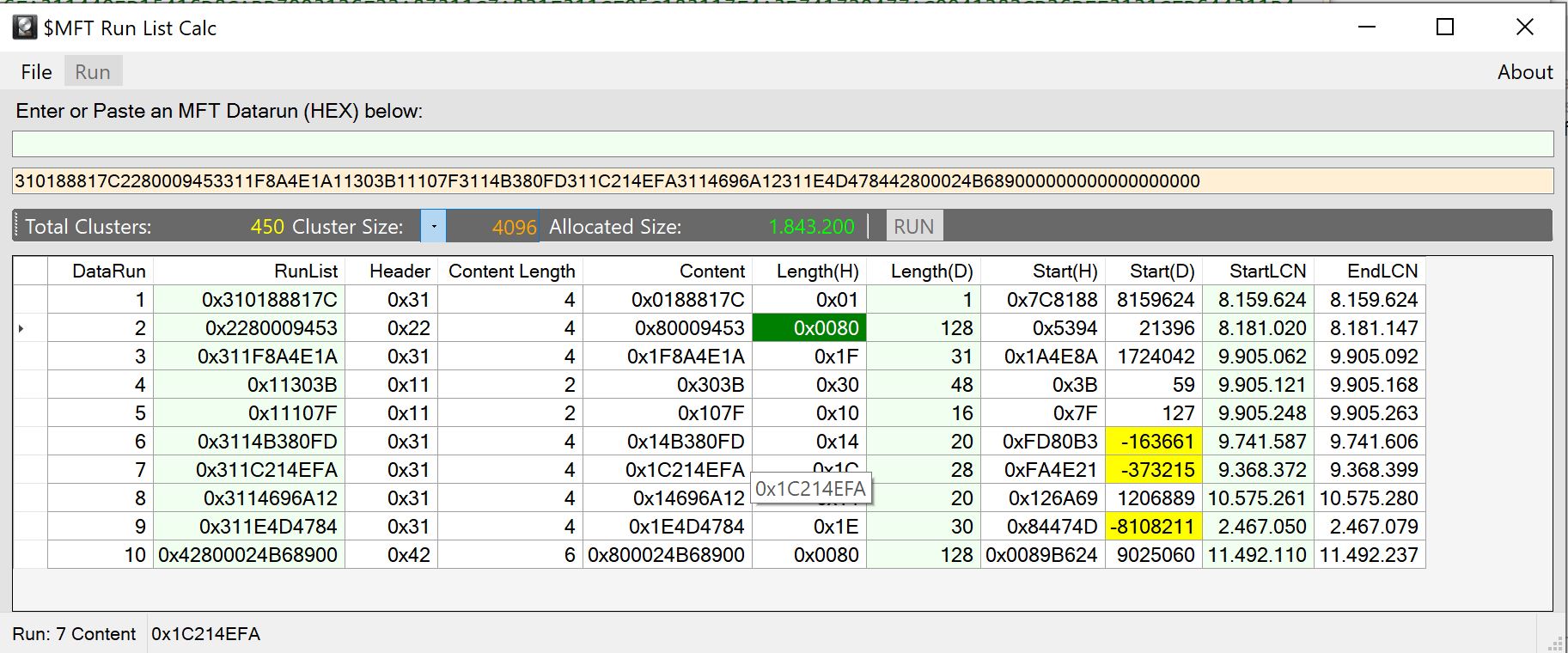The image size is (1568, 653).
Task: Click the yellow -163661 Start(D) cell
Action: pyautogui.click(x=1153, y=442)
